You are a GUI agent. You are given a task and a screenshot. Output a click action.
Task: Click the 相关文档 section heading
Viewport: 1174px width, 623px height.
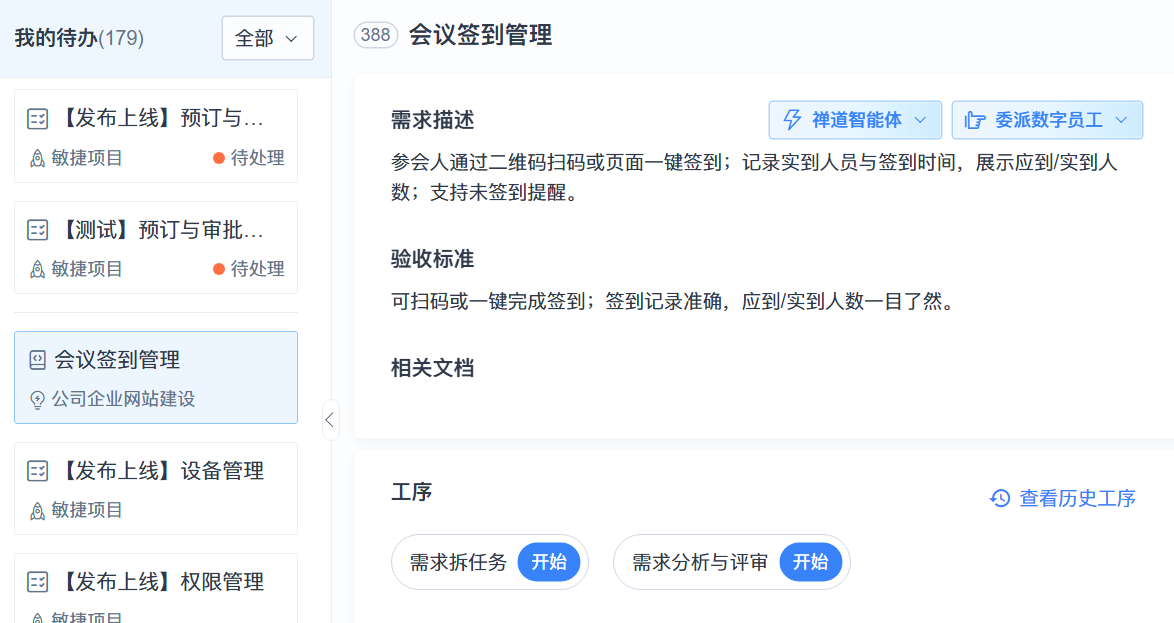pos(433,368)
